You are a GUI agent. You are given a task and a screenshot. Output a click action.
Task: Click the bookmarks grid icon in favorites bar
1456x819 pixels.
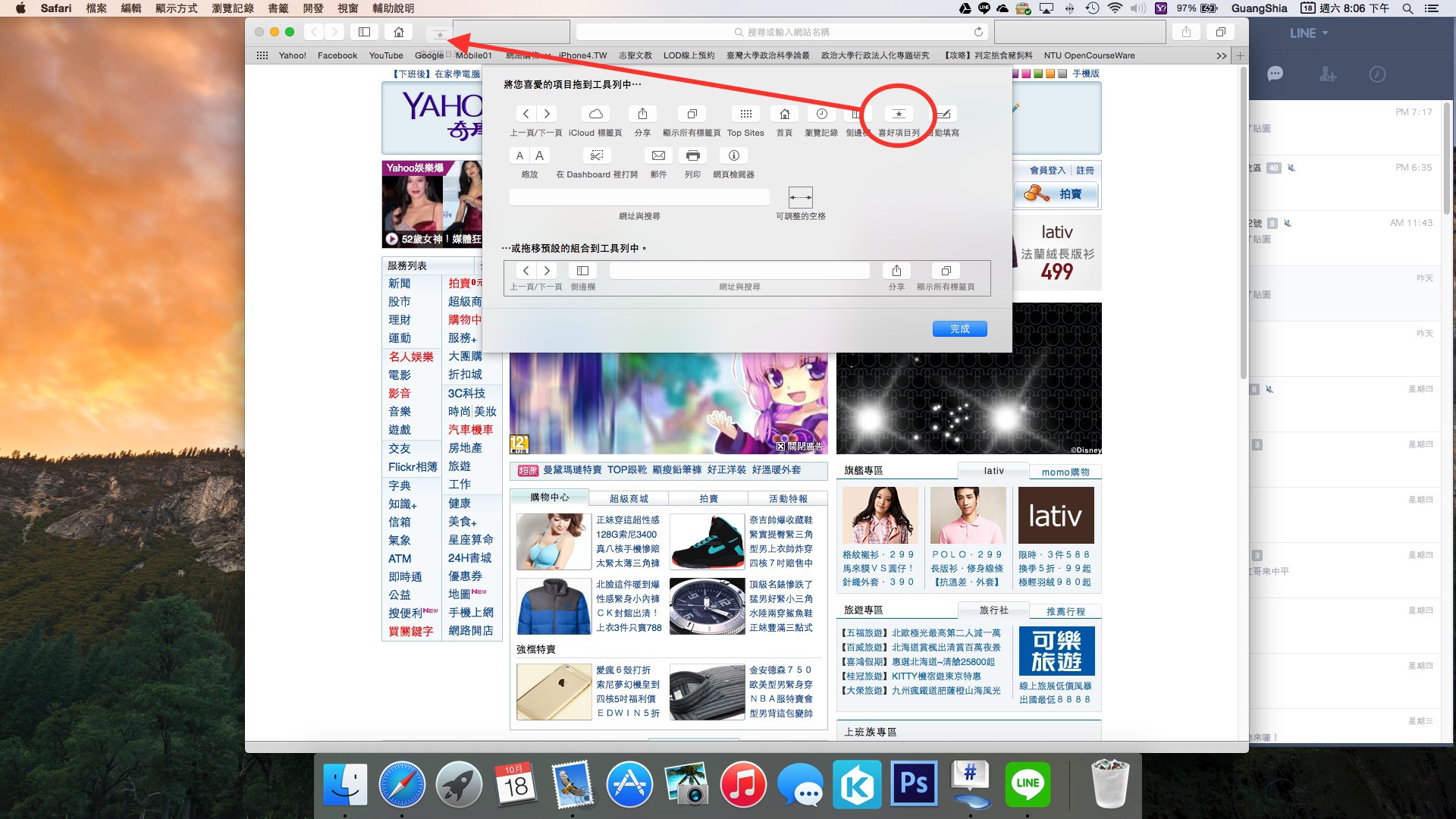pyautogui.click(x=262, y=55)
